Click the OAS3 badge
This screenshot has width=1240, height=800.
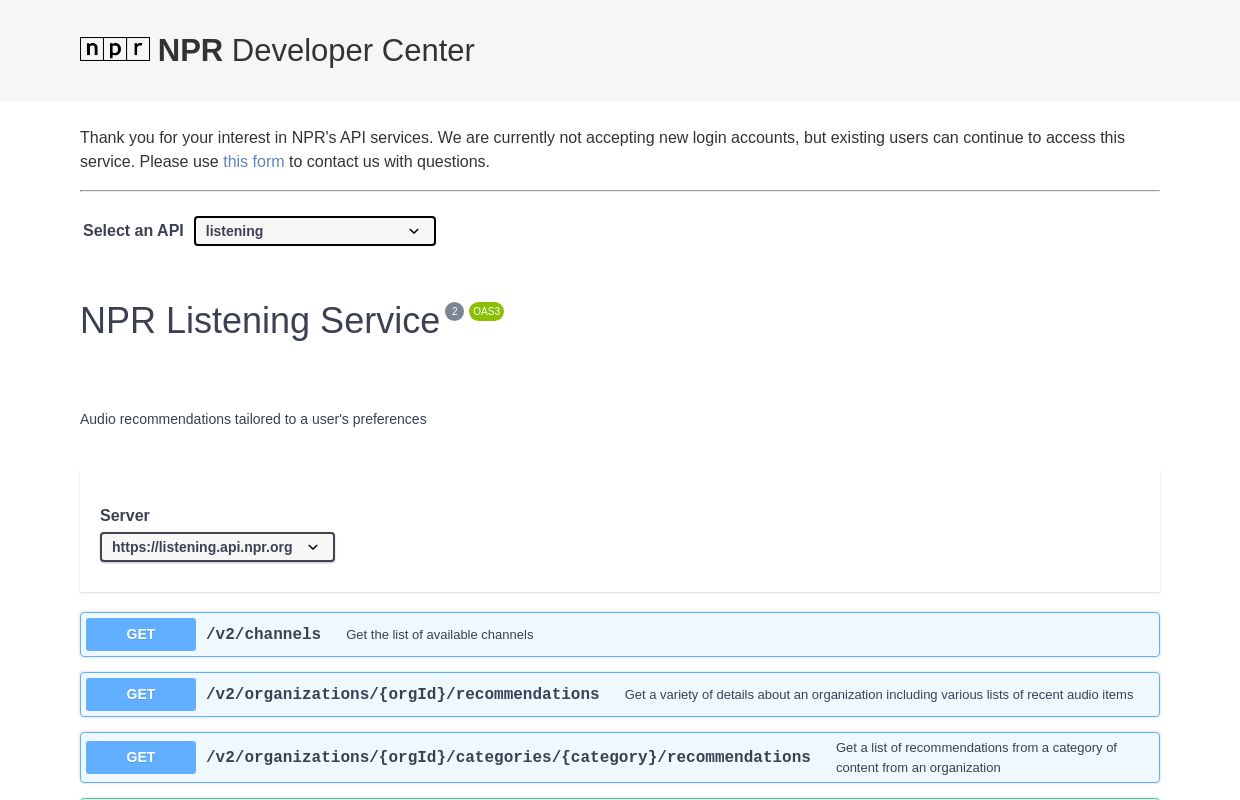tap(486, 311)
